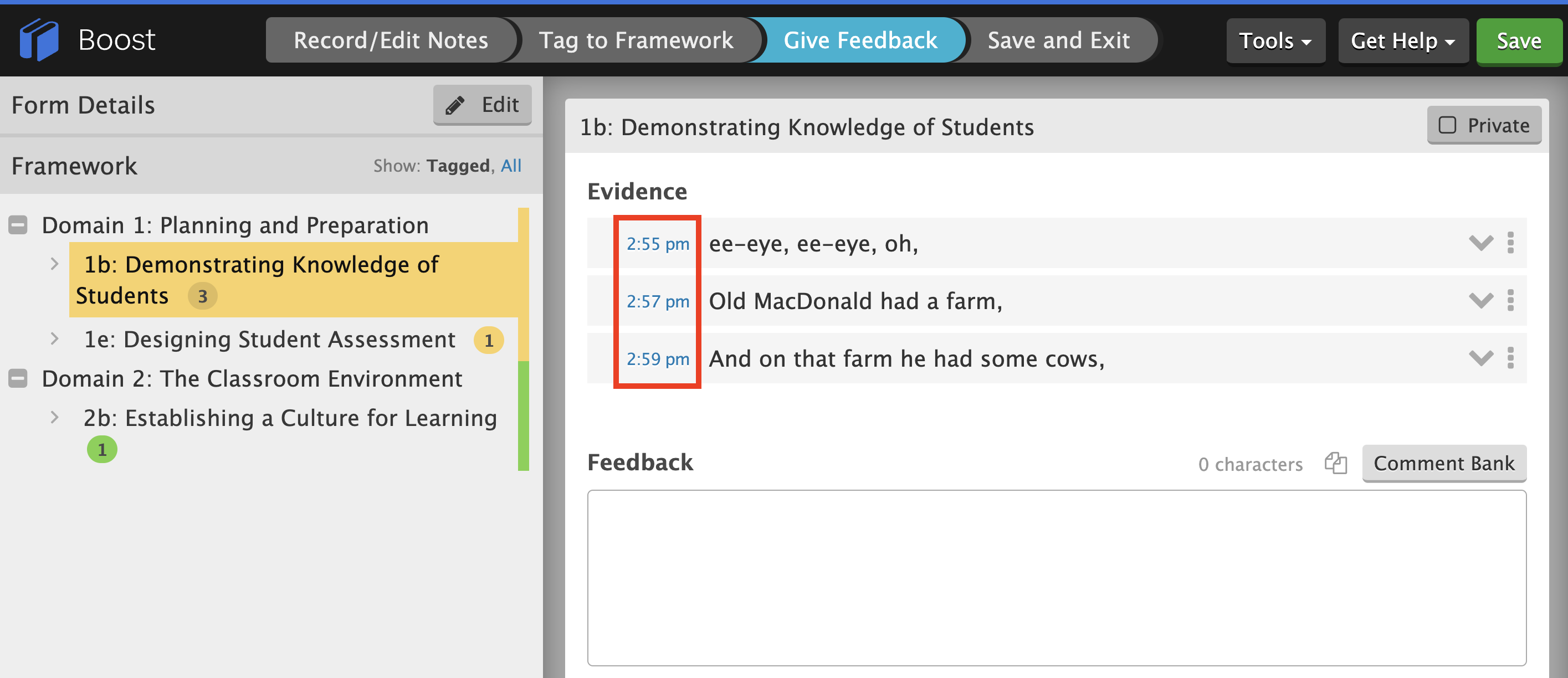The width and height of the screenshot is (1568, 678).
Task: Go to the Tag to Framework step
Action: pyautogui.click(x=636, y=40)
